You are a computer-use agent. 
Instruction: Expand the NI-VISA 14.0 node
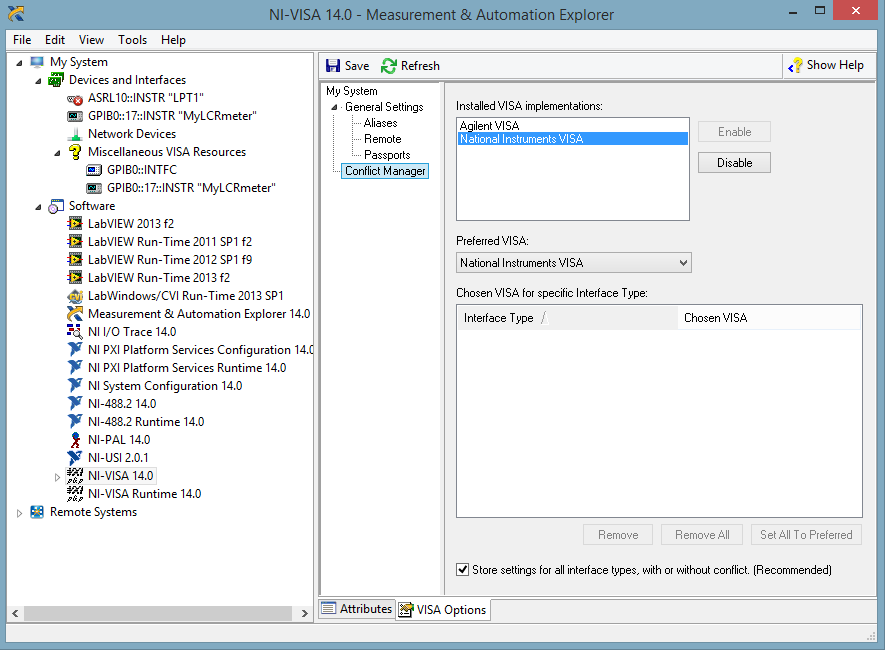click(57, 477)
